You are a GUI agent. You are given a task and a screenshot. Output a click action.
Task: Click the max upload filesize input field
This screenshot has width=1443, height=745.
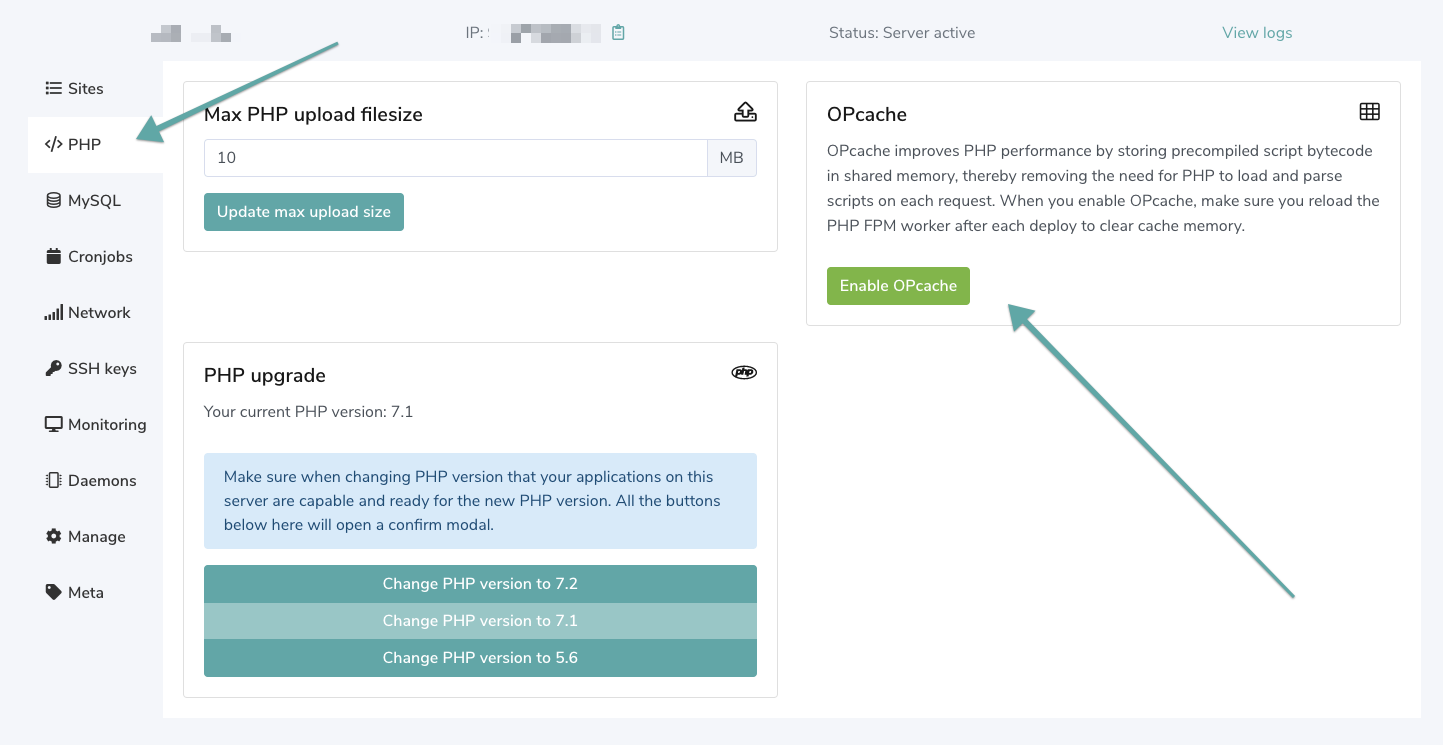(455, 158)
